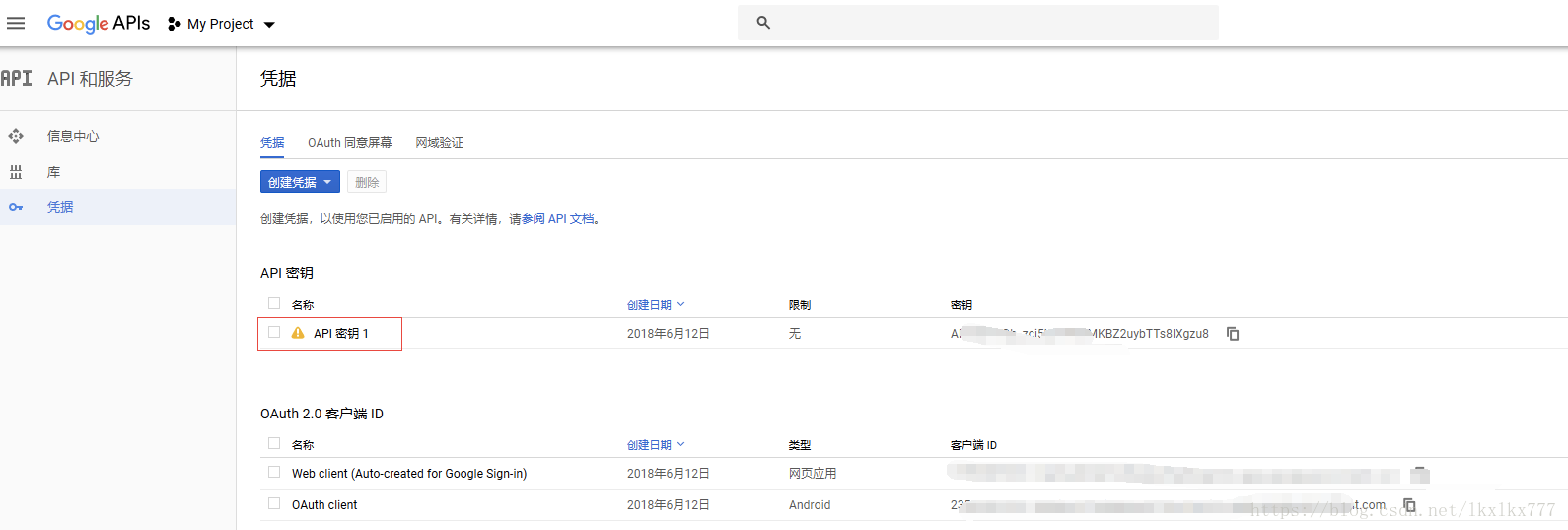Open 信息中心 in the sidebar
Image resolution: width=1568 pixels, height=530 pixels.
(x=73, y=136)
